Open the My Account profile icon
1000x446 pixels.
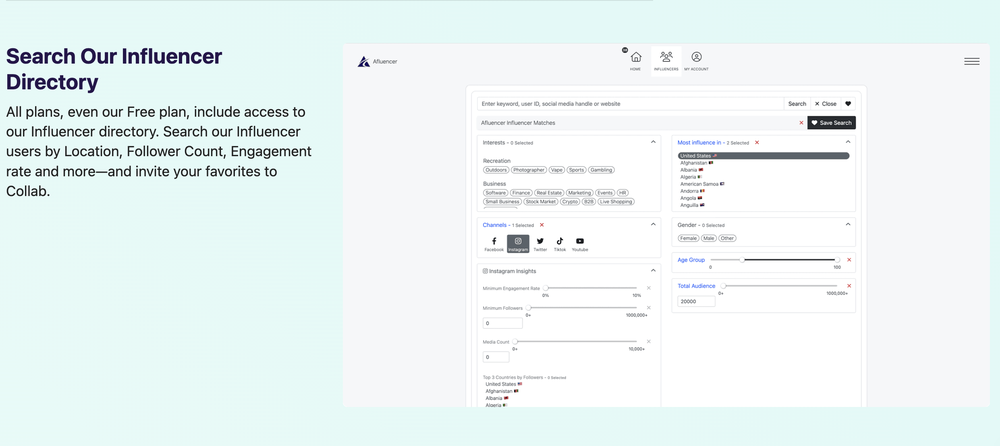[696, 57]
